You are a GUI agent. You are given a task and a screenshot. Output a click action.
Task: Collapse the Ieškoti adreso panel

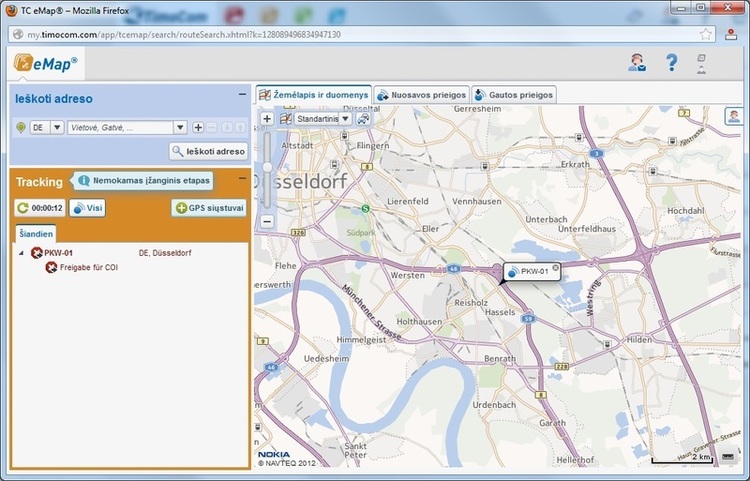242,94
